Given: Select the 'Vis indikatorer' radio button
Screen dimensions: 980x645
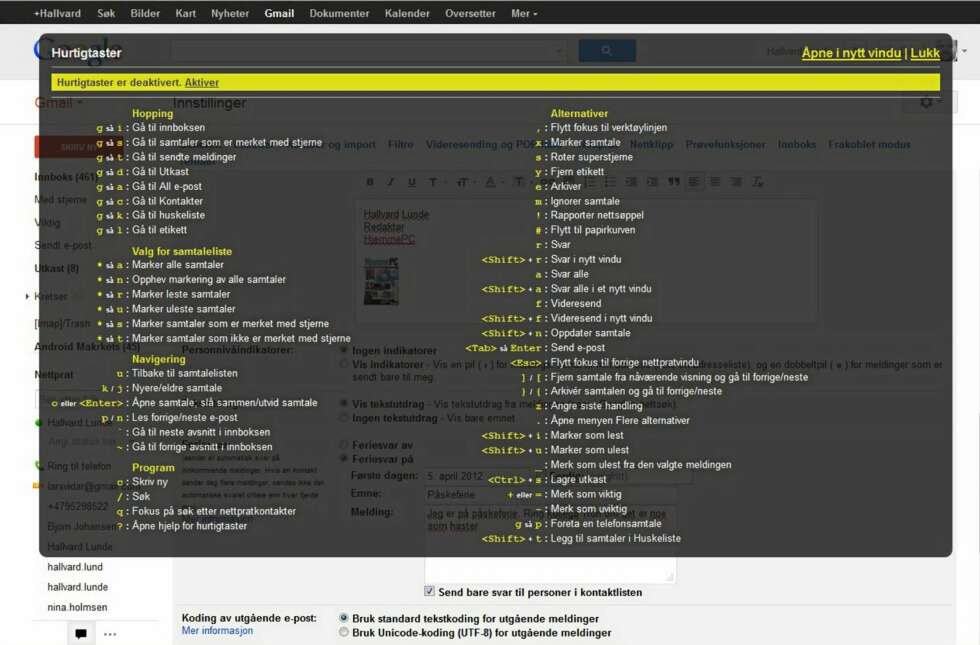Looking at the screenshot, I should click(343, 364).
